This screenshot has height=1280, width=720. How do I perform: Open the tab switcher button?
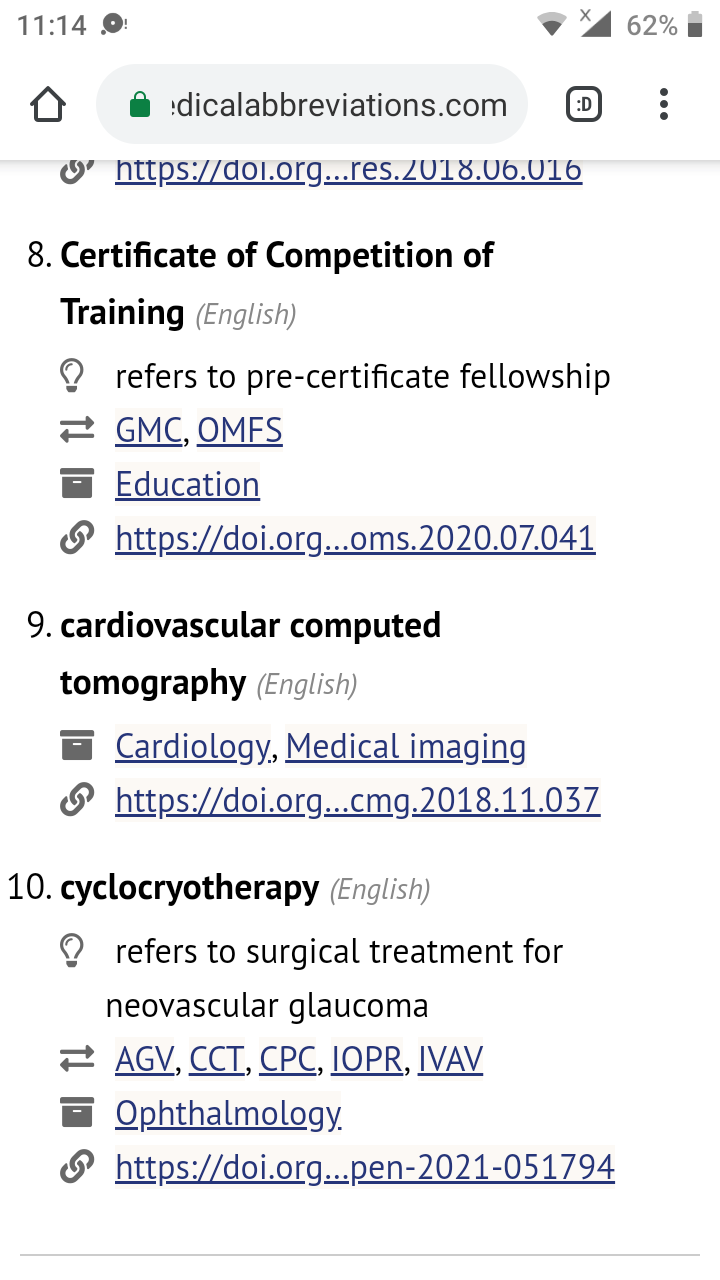pos(584,104)
